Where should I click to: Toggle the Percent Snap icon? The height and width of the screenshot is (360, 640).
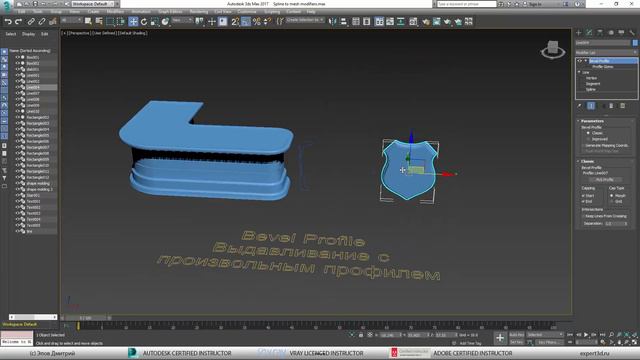click(257, 22)
